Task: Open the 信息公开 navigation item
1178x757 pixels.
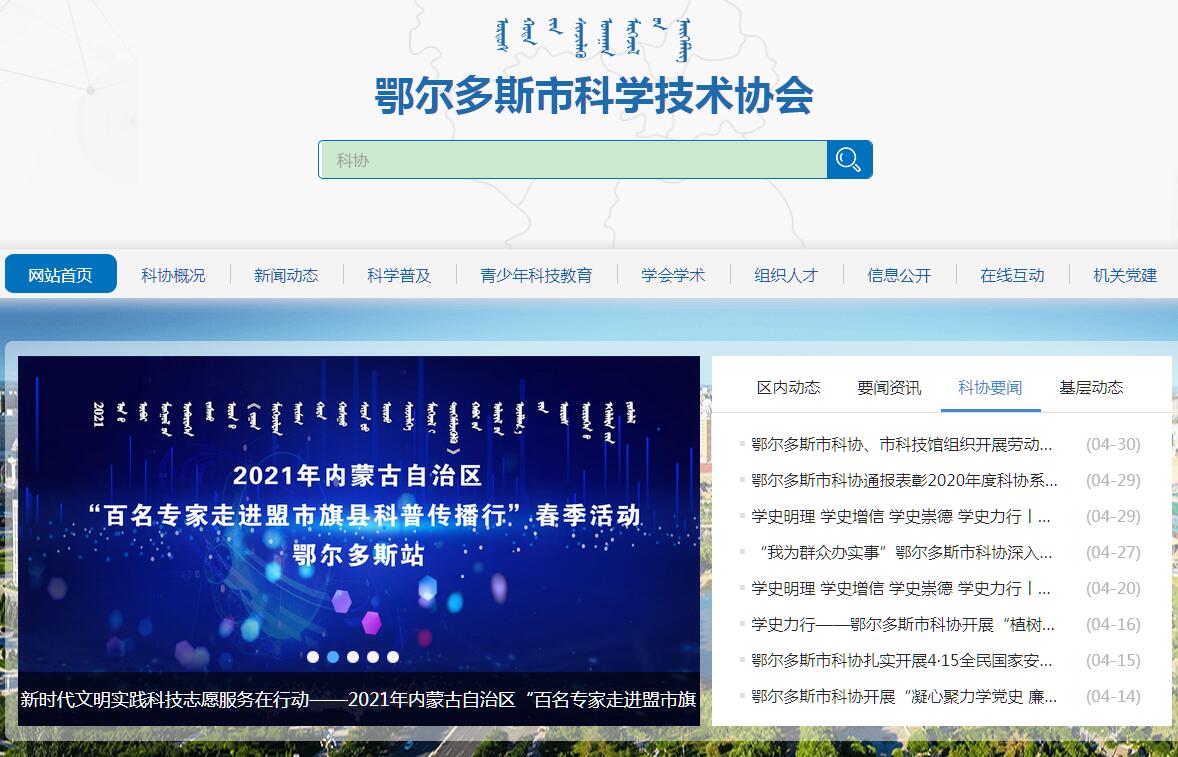Action: click(x=899, y=275)
